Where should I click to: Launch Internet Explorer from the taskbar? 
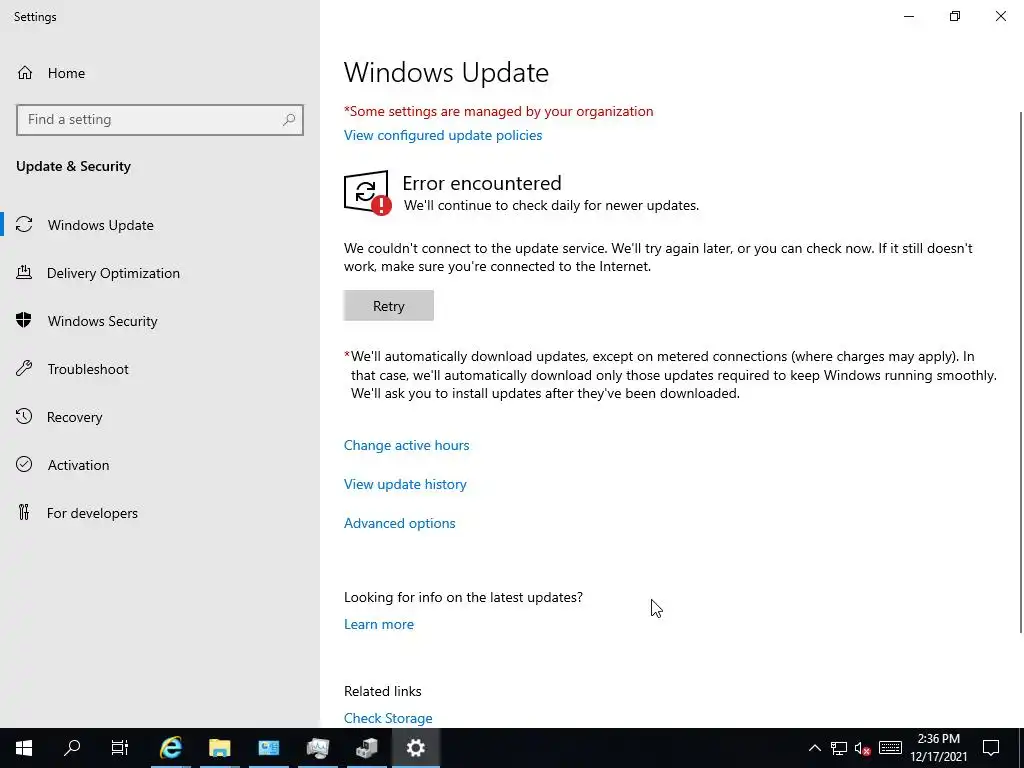pos(170,748)
